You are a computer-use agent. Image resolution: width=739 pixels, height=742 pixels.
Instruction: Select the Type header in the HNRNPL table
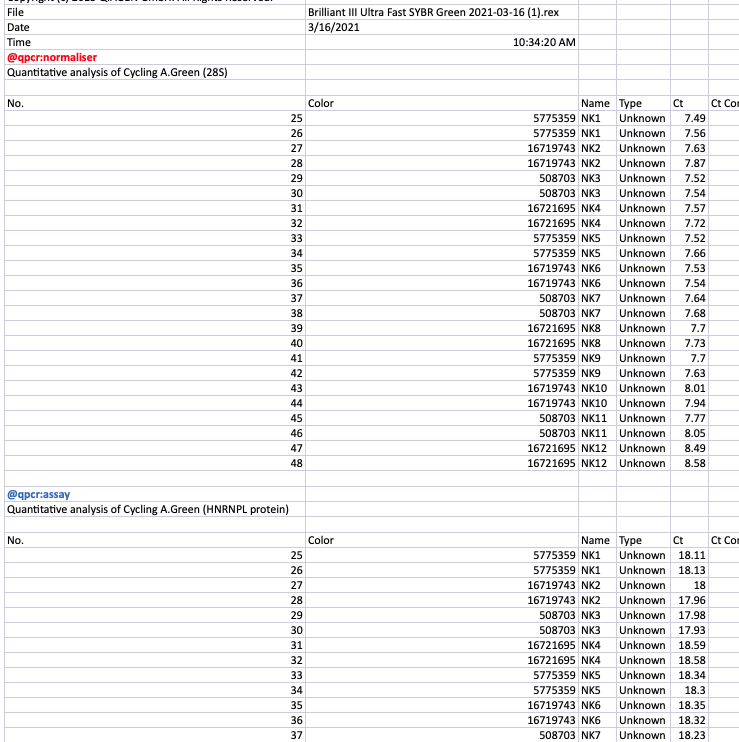point(643,540)
